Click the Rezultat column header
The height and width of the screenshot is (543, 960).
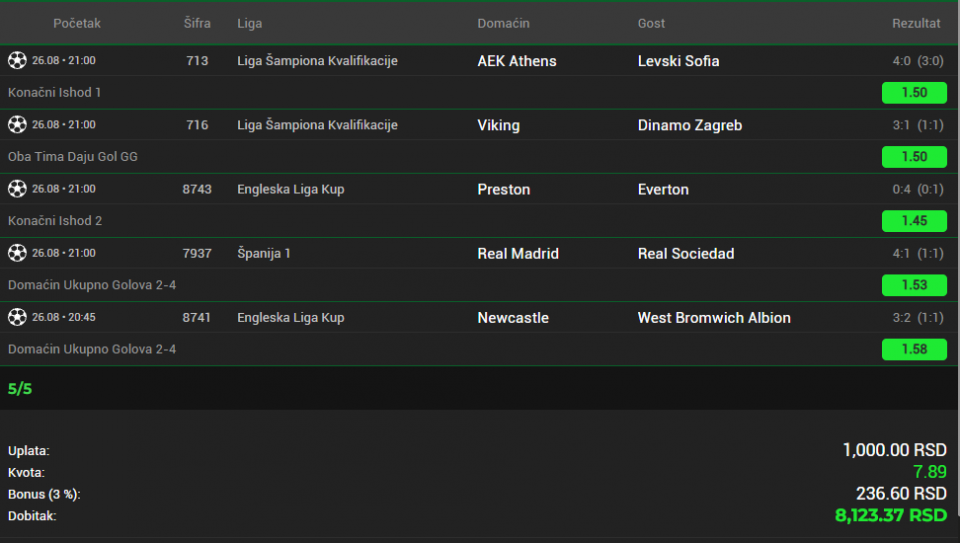coord(916,23)
